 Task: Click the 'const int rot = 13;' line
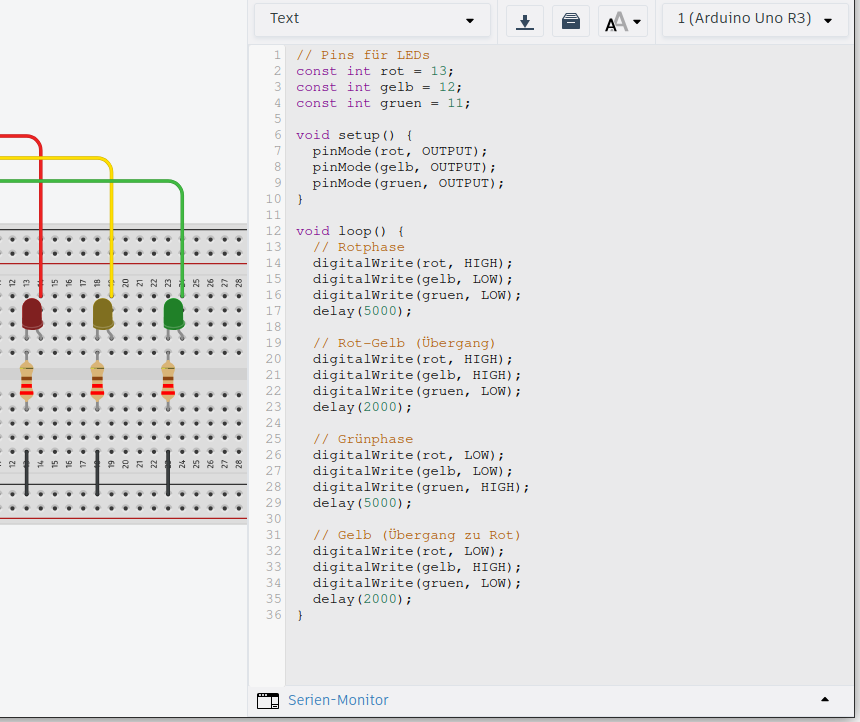(375, 71)
